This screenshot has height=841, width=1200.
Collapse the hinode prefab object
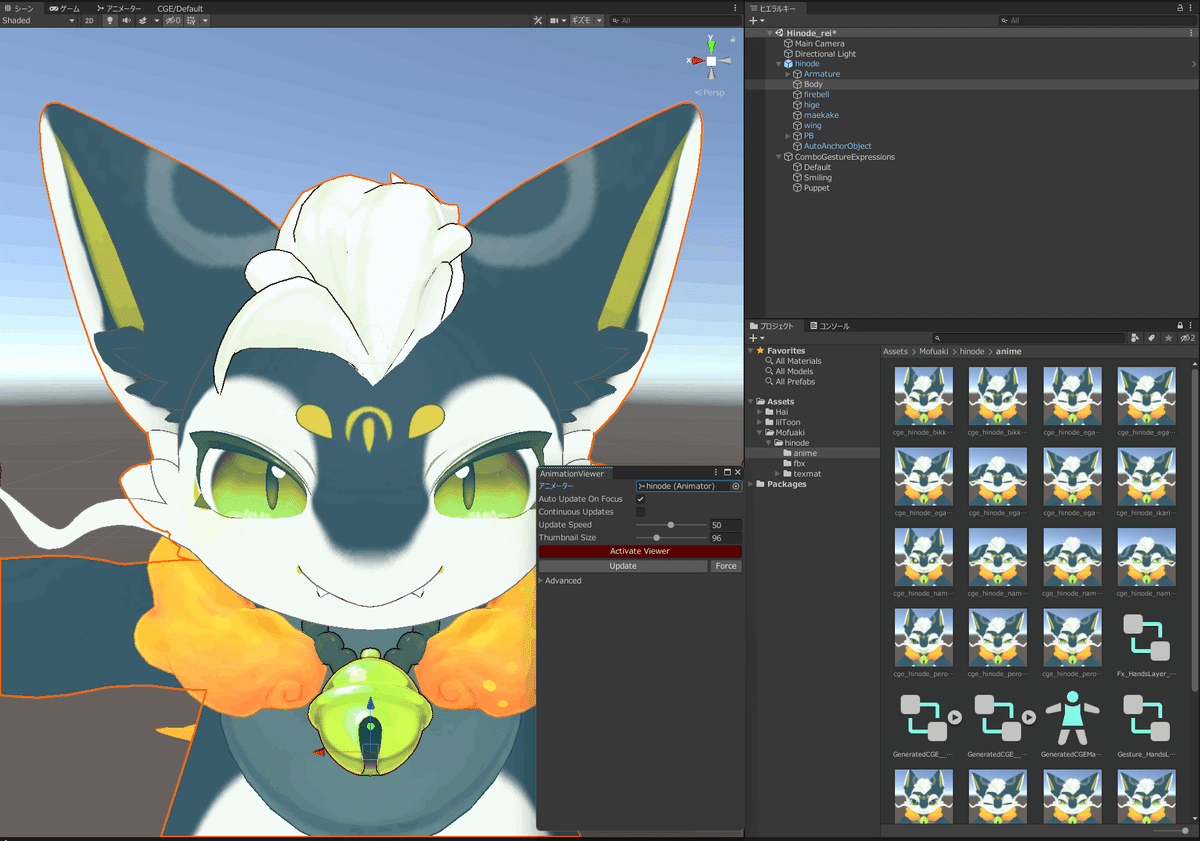tap(779, 64)
